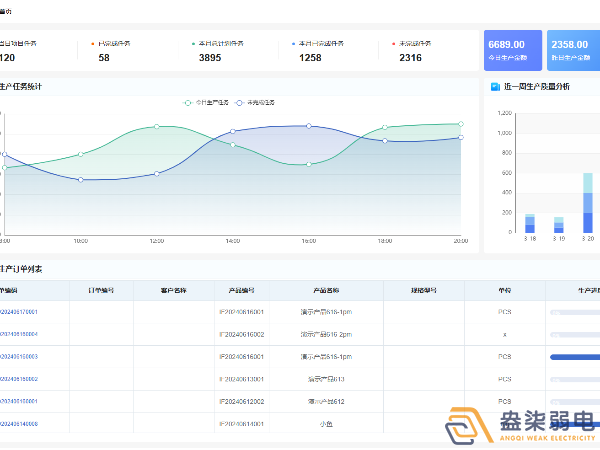This screenshot has height=450, width=600.
Task: Click the tall 3-20 stacked bar
Action: click(x=588, y=203)
